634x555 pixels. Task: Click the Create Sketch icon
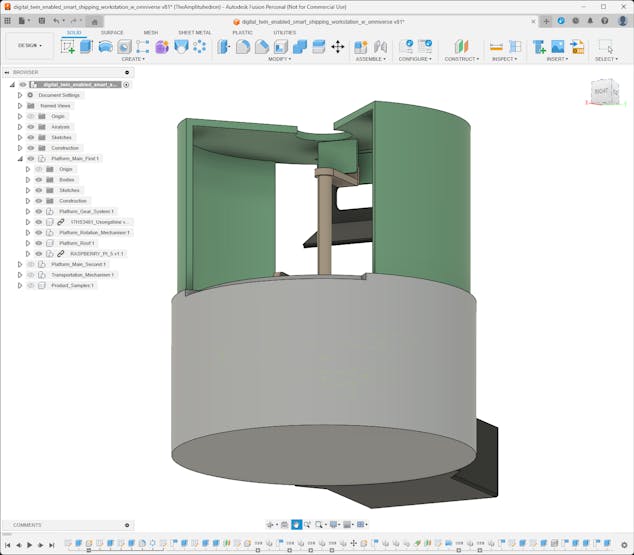(68, 46)
